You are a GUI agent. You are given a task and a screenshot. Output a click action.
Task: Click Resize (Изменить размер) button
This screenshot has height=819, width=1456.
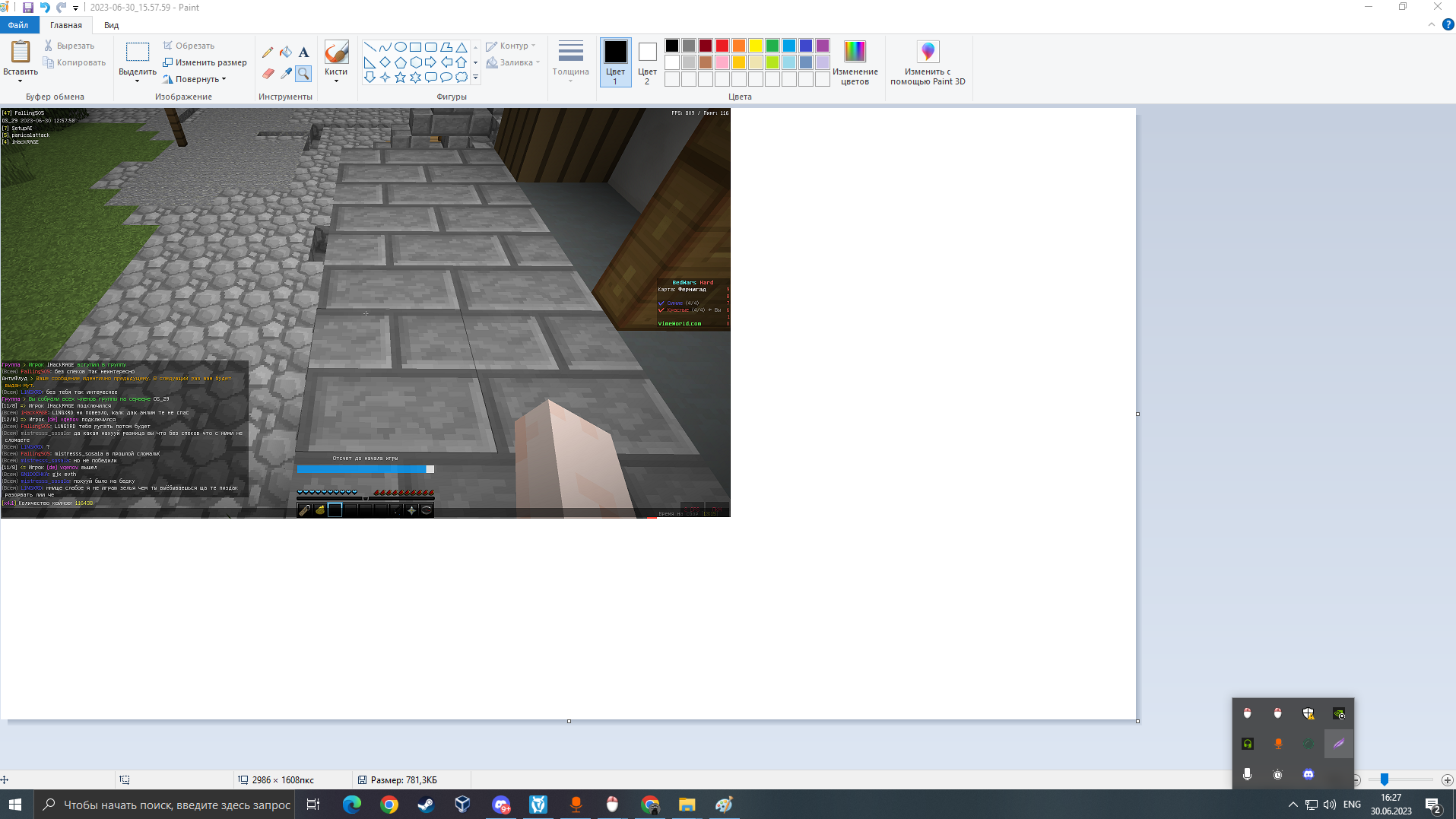tap(205, 62)
